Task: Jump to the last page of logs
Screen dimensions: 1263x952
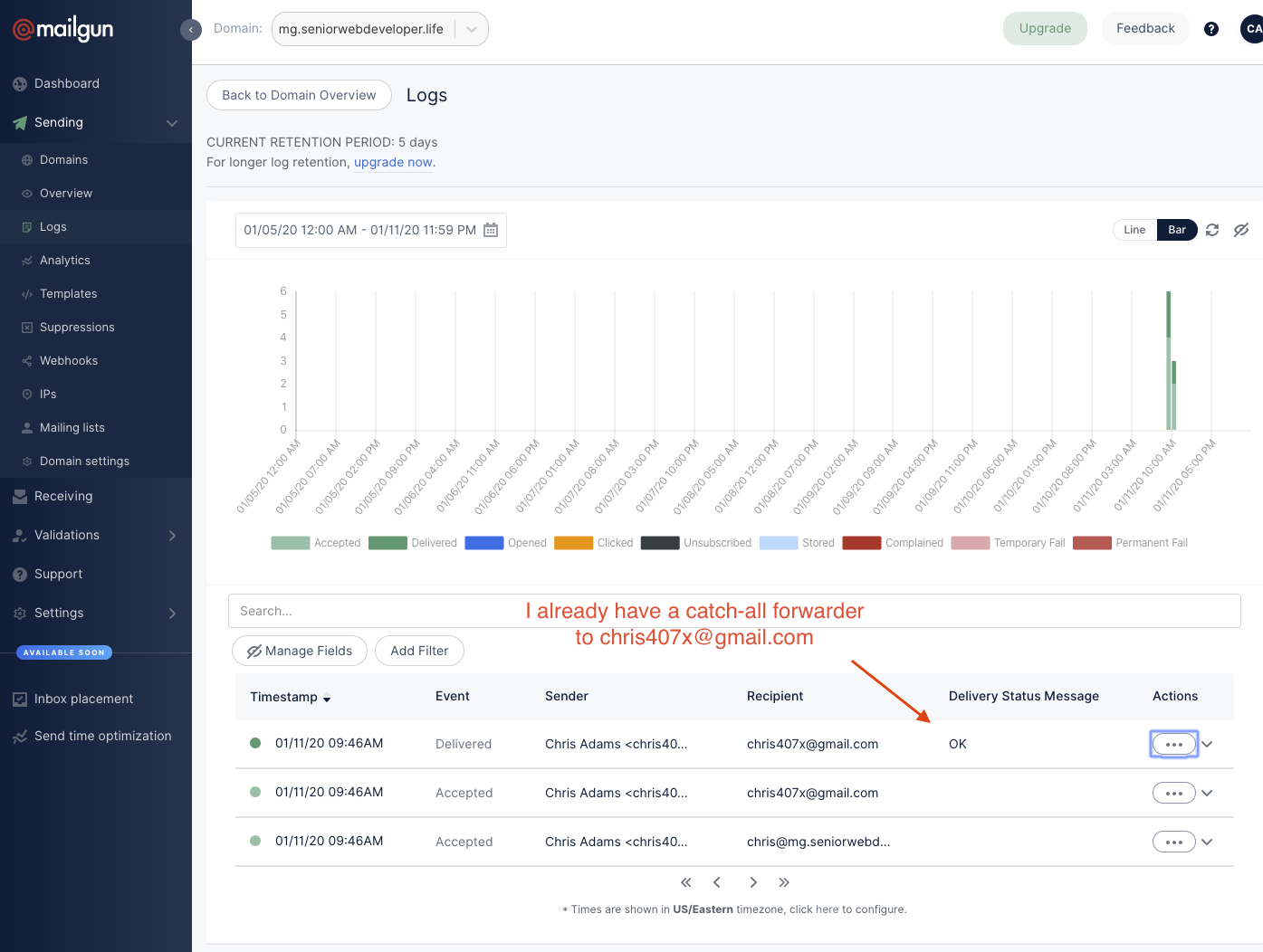Action: [x=784, y=882]
